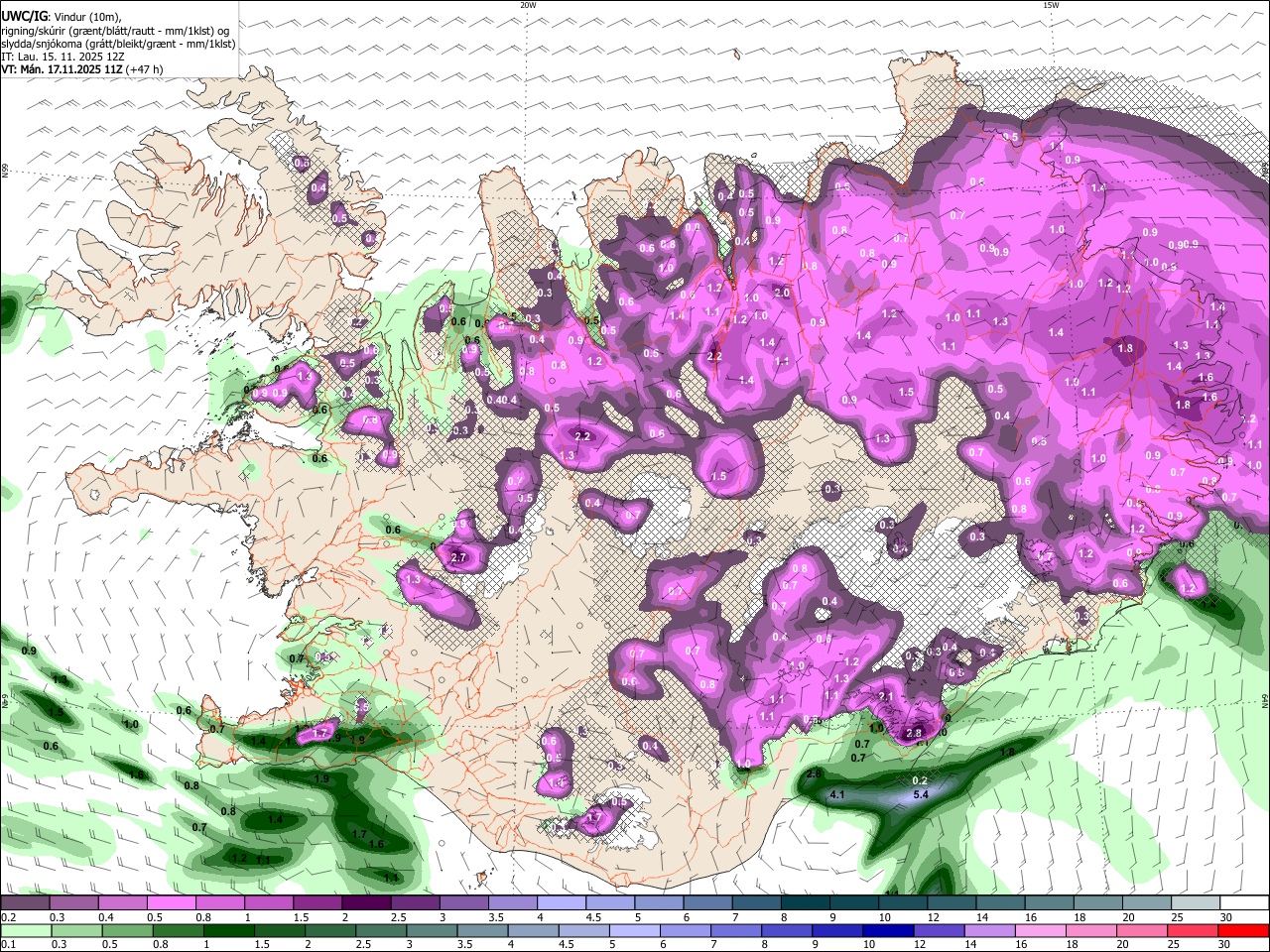
Task: Click the 'slydda/snjókoma' legend description line
Action: [x=118, y=44]
